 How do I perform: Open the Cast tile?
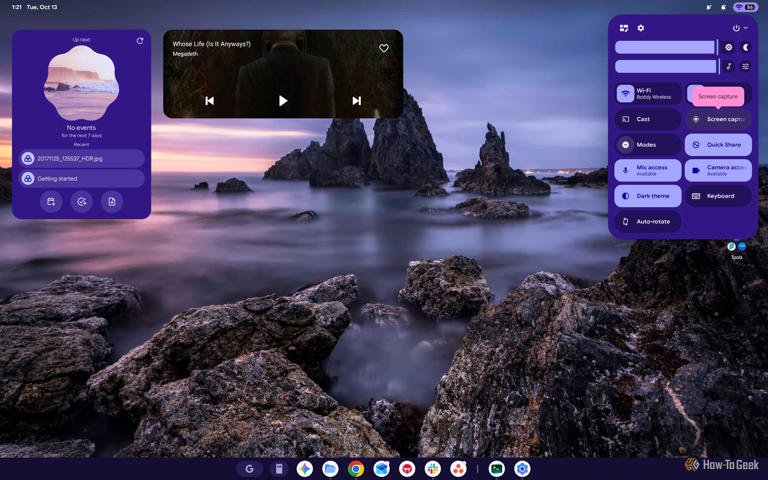[x=648, y=119]
